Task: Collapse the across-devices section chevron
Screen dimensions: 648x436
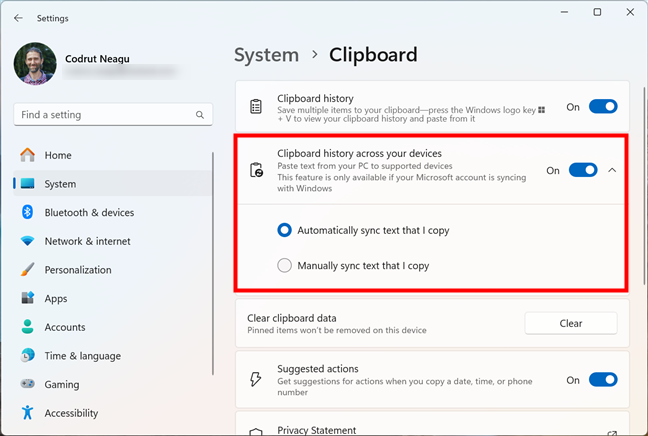Action: pos(612,170)
